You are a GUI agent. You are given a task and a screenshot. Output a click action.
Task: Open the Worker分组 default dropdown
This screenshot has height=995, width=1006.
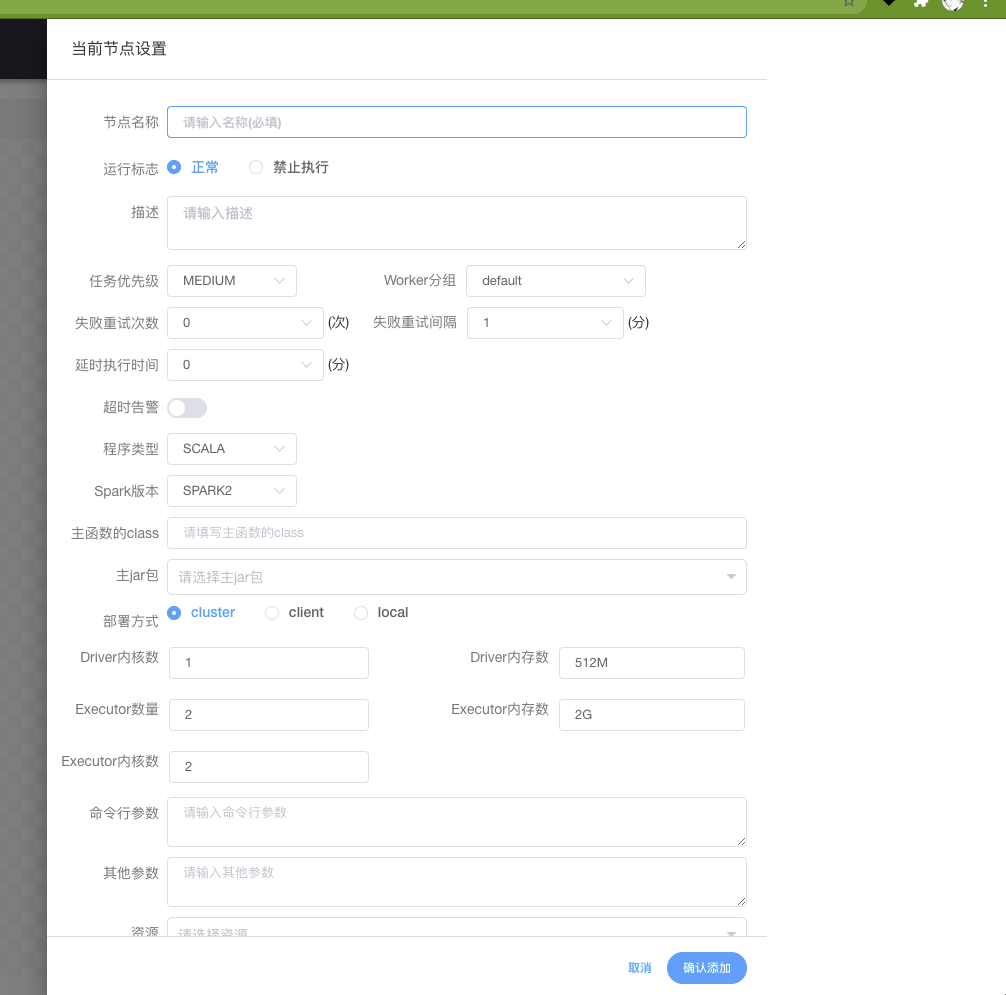[x=556, y=281]
